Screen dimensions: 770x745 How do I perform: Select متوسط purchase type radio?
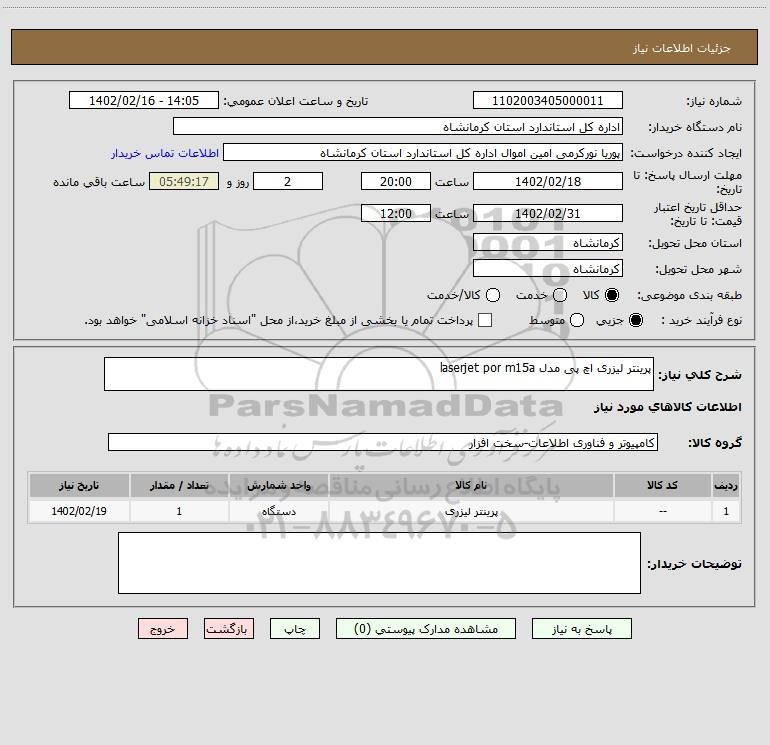(577, 320)
